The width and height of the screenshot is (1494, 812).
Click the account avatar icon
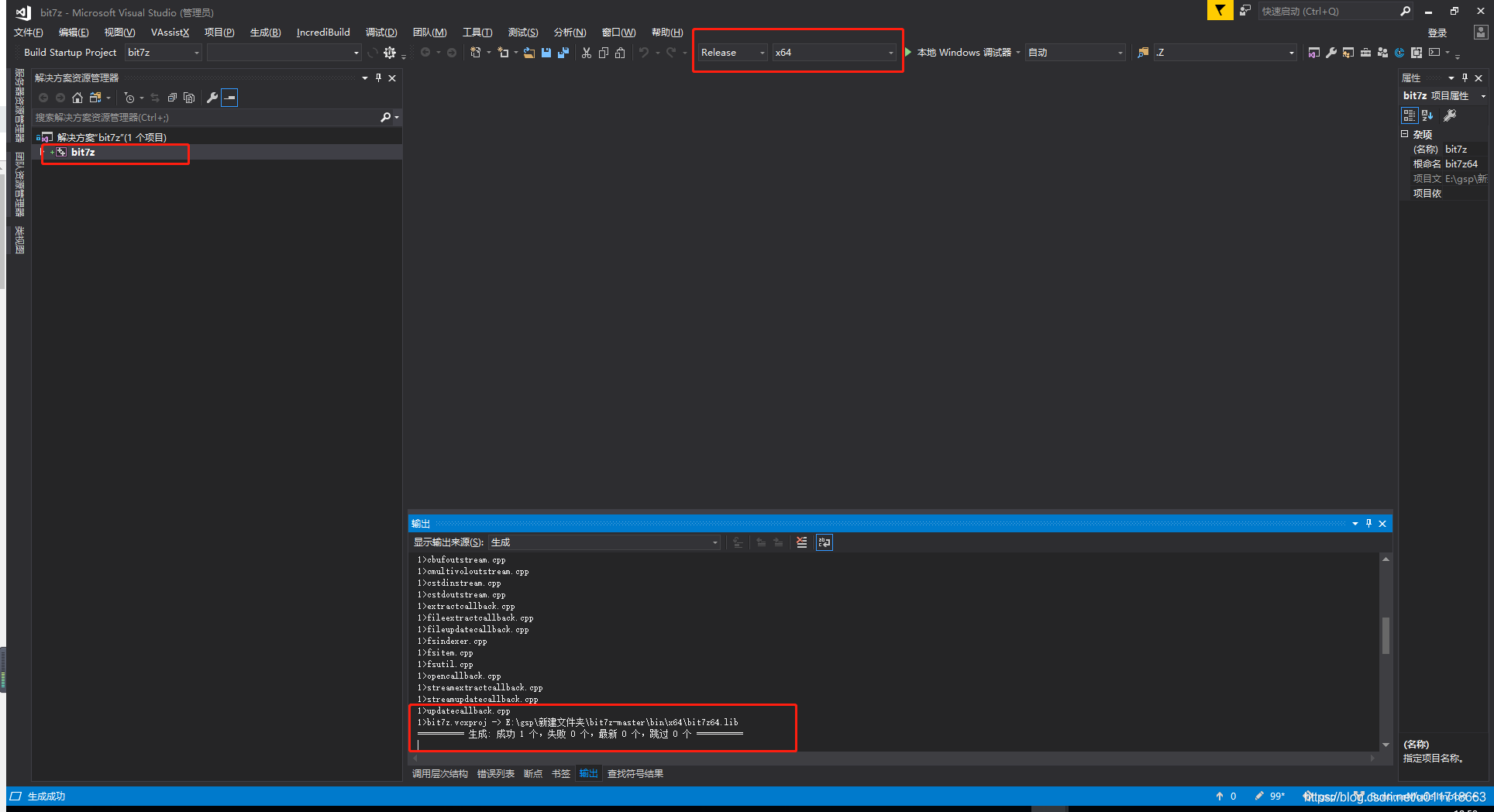click(x=1480, y=33)
